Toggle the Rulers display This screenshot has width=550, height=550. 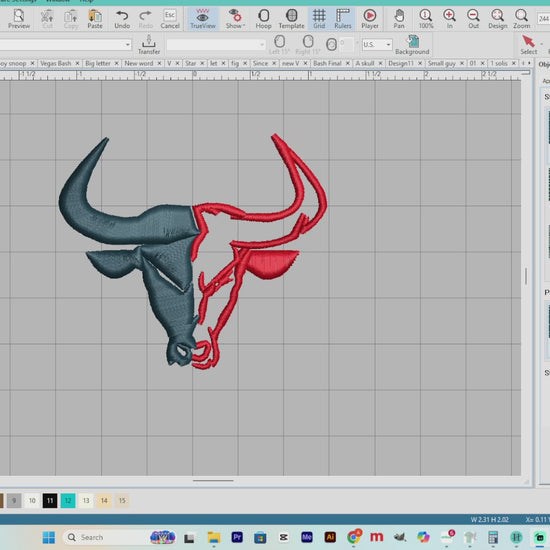pyautogui.click(x=343, y=19)
